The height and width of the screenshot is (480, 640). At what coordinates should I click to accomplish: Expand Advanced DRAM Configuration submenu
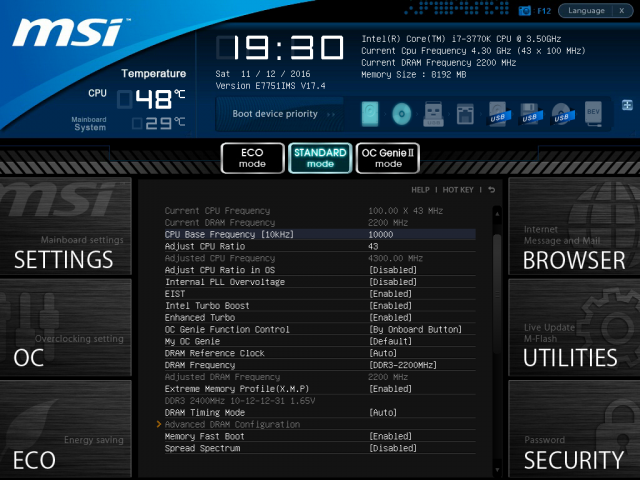tap(231, 424)
